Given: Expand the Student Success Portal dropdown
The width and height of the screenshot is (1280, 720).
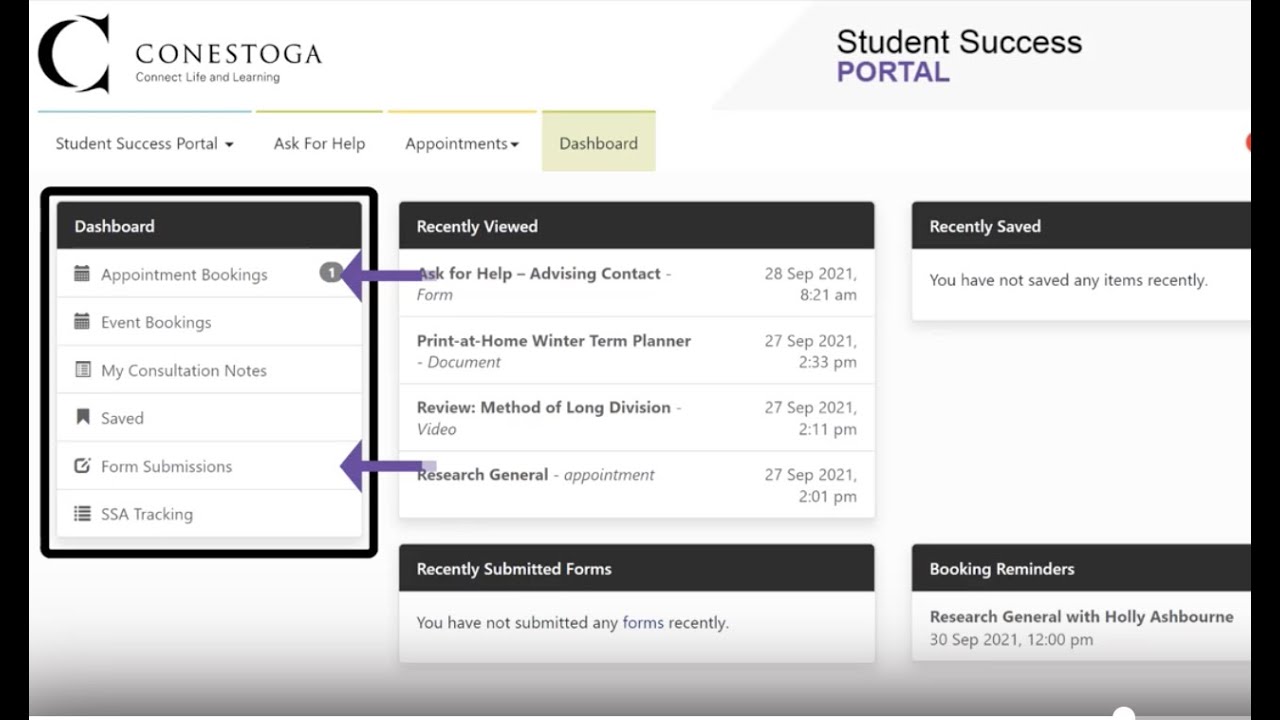Looking at the screenshot, I should point(144,144).
